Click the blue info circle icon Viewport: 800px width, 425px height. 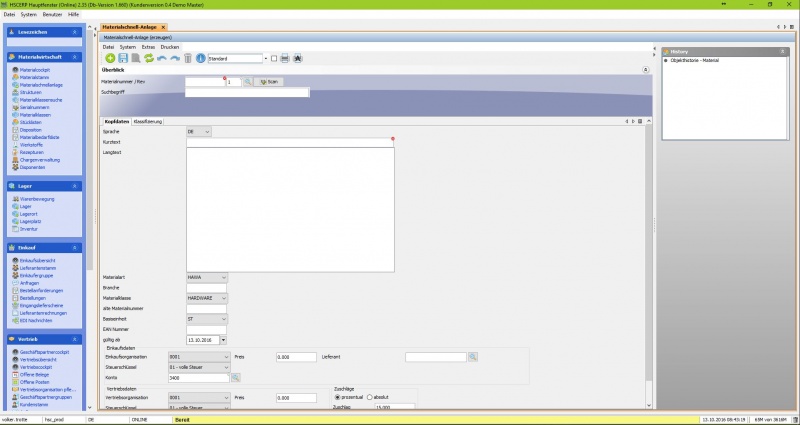pos(200,59)
